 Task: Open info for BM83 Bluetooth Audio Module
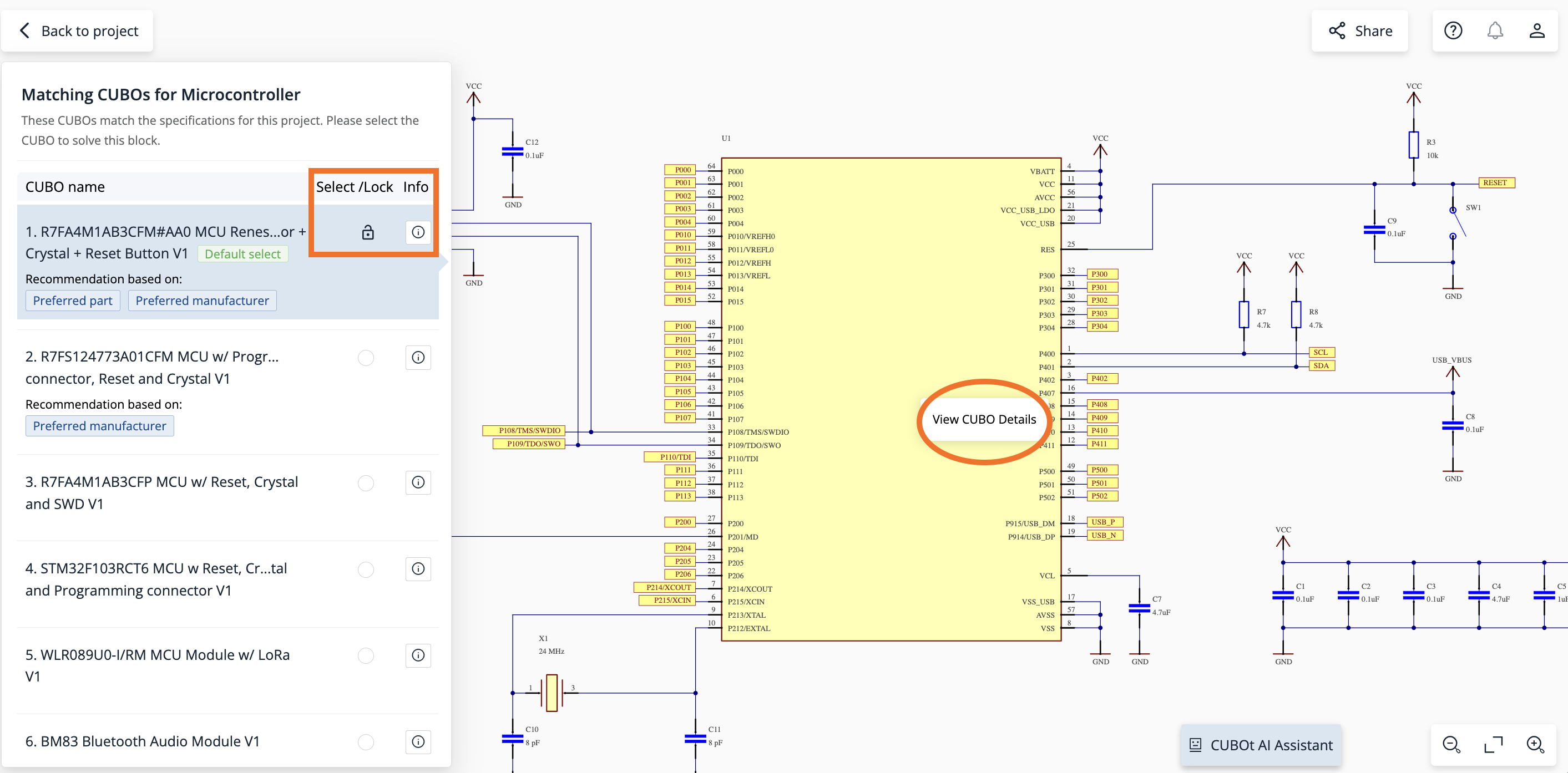[x=418, y=741]
